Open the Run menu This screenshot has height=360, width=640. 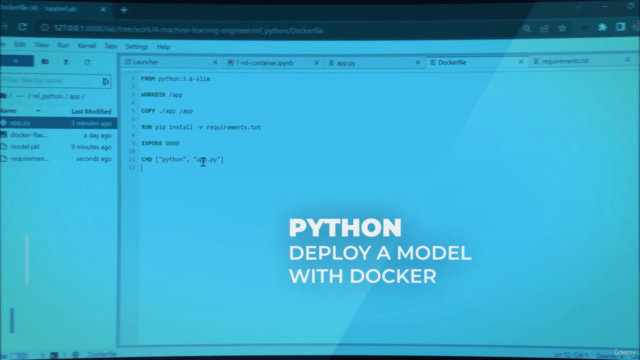(x=63, y=45)
